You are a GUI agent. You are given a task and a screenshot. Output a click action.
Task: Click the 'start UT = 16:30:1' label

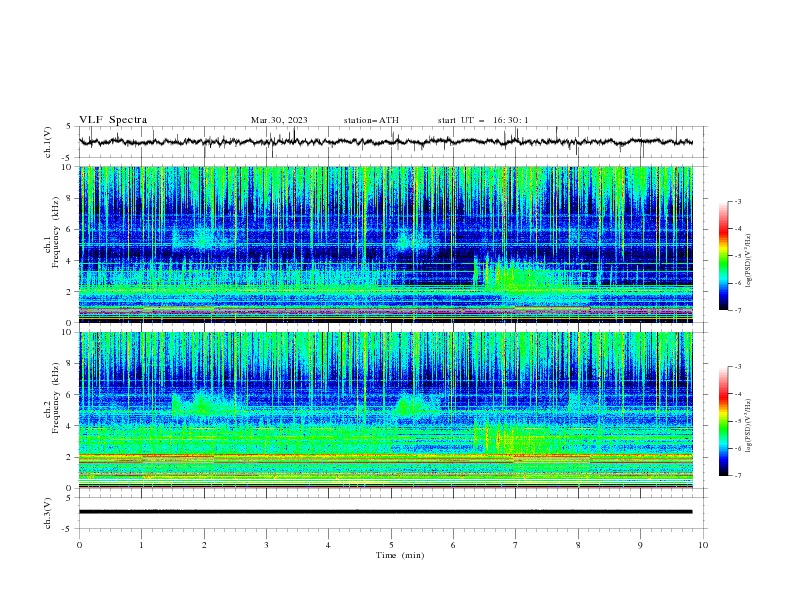tap(483, 120)
